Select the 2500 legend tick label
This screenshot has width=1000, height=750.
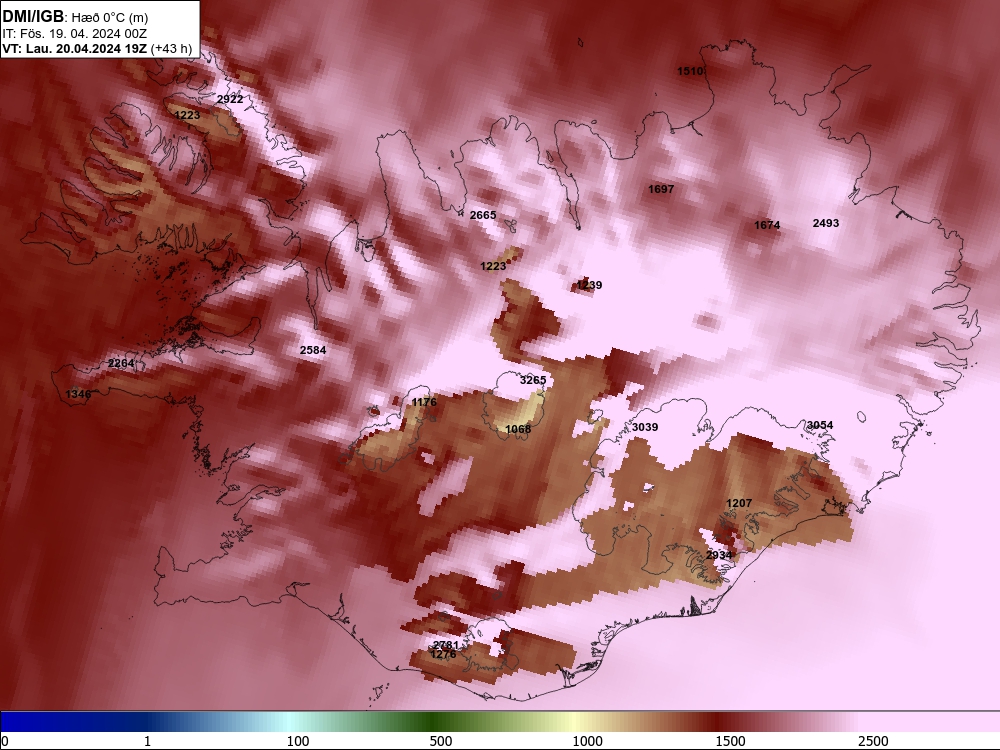pos(873,741)
